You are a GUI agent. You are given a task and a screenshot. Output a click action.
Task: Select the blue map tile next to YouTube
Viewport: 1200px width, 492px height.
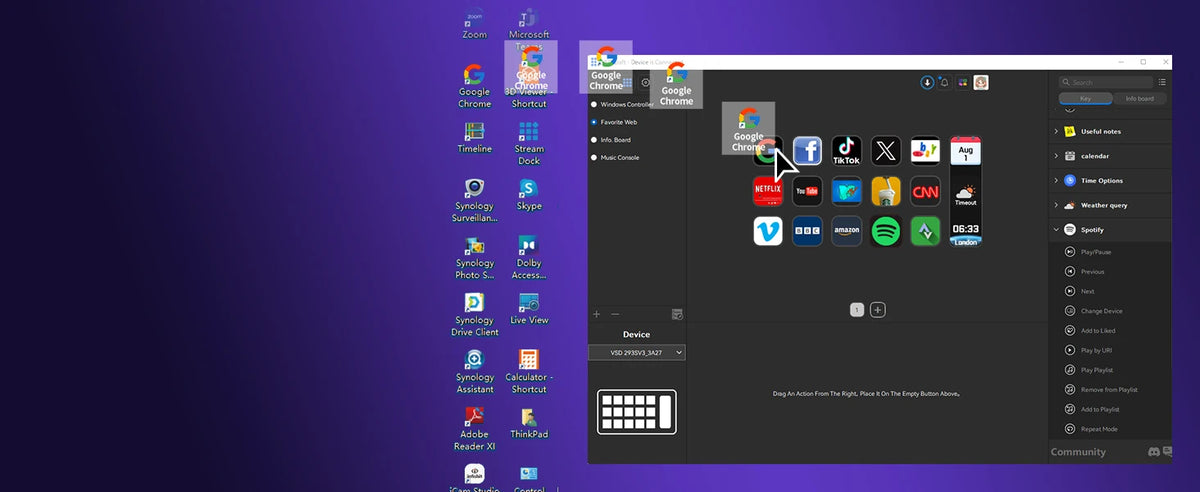[846, 191]
